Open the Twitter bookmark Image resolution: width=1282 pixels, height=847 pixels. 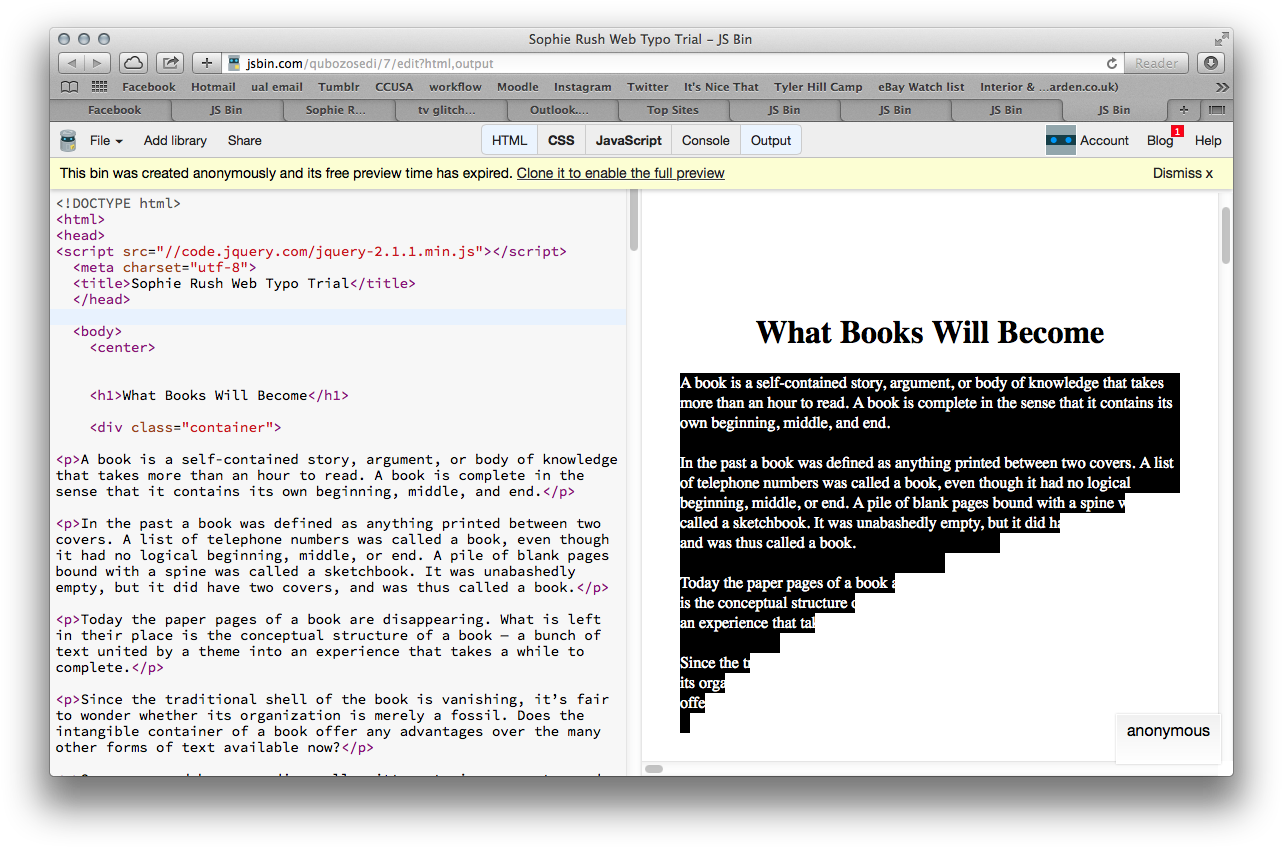click(648, 87)
